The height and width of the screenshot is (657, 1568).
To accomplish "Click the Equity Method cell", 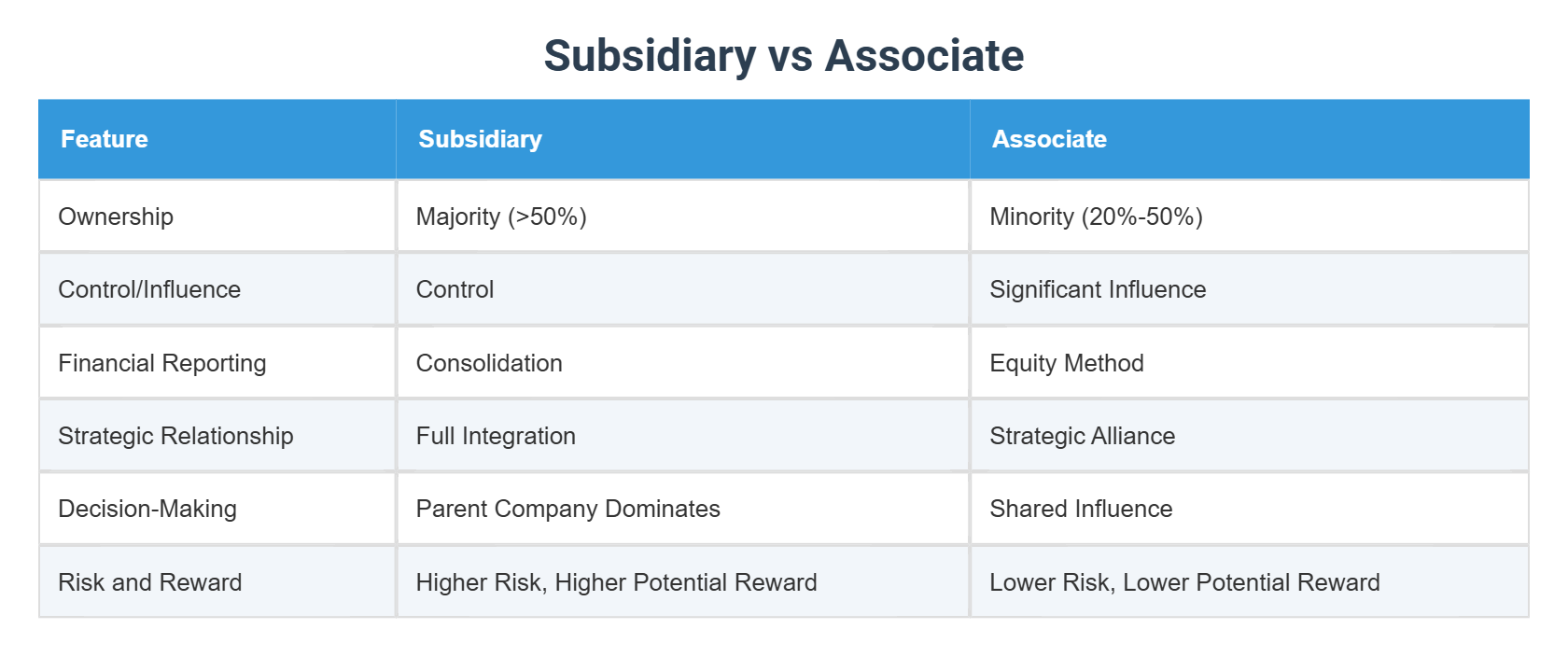I will click(x=1067, y=363).
